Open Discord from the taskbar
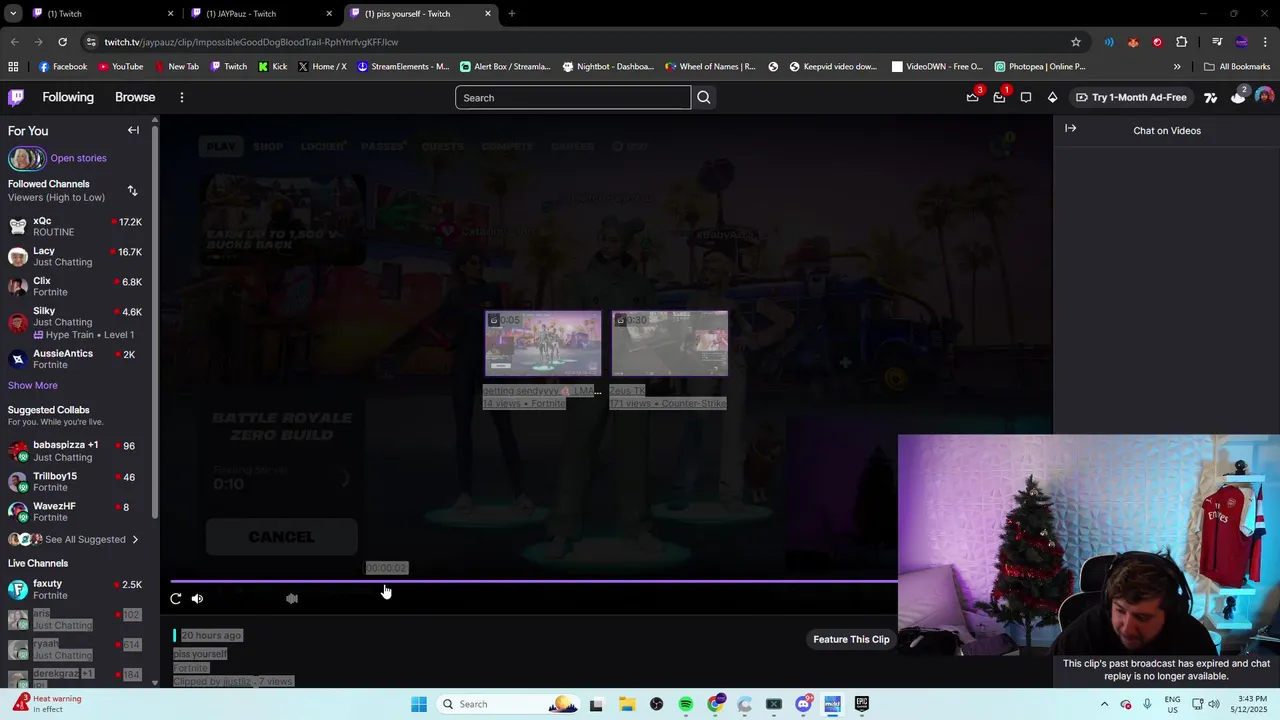1280x720 pixels. (803, 704)
